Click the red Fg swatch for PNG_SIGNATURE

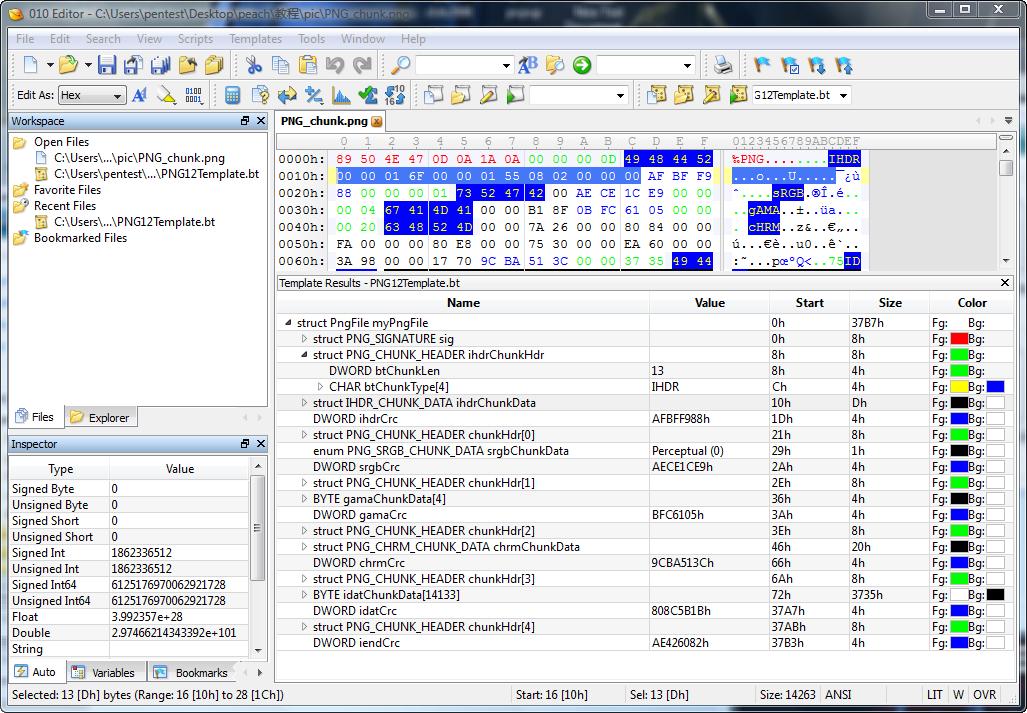pos(958,339)
